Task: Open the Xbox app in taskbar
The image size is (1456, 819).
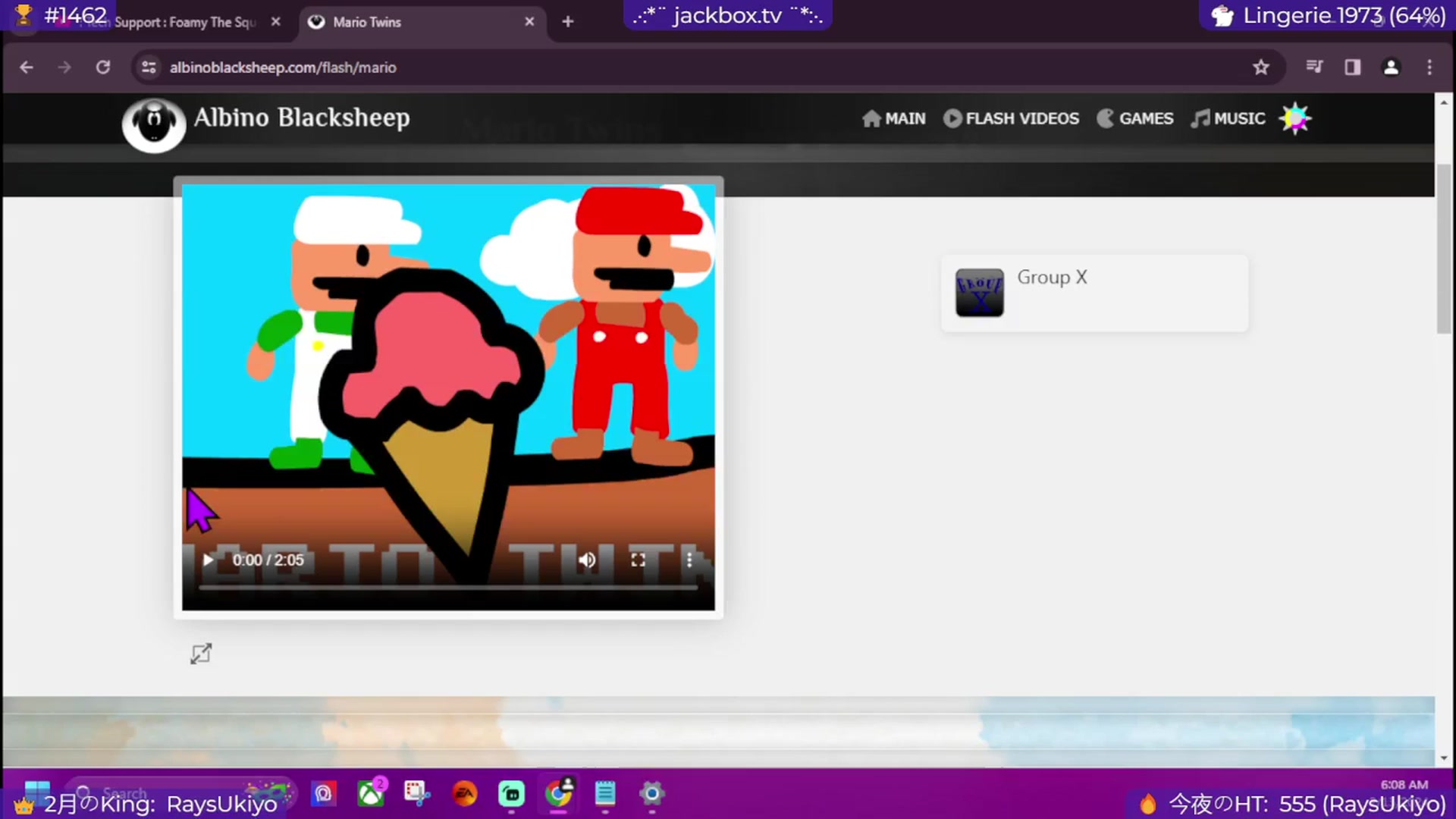Action: click(371, 794)
